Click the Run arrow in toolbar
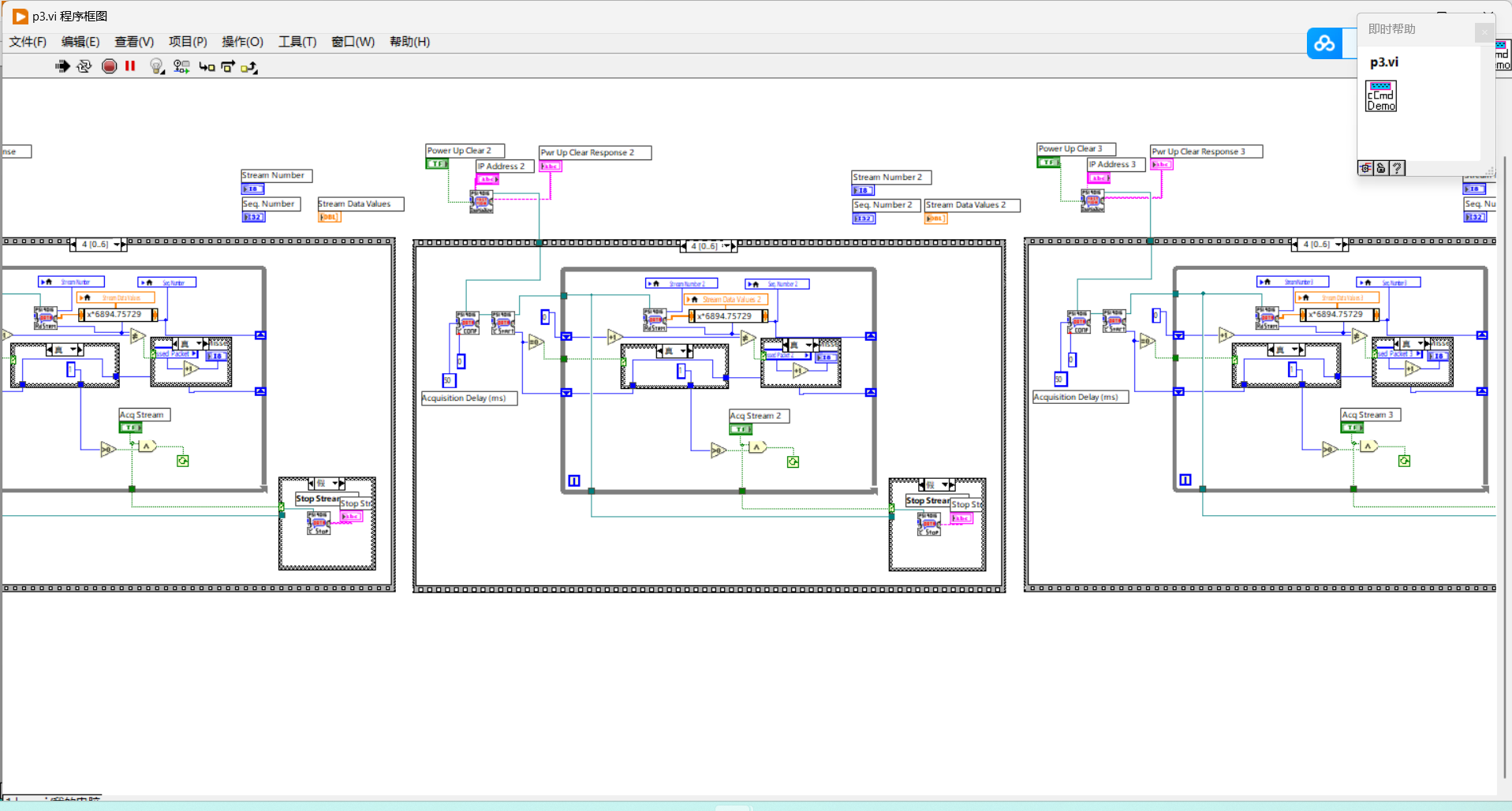The height and width of the screenshot is (811, 1512). pos(62,66)
